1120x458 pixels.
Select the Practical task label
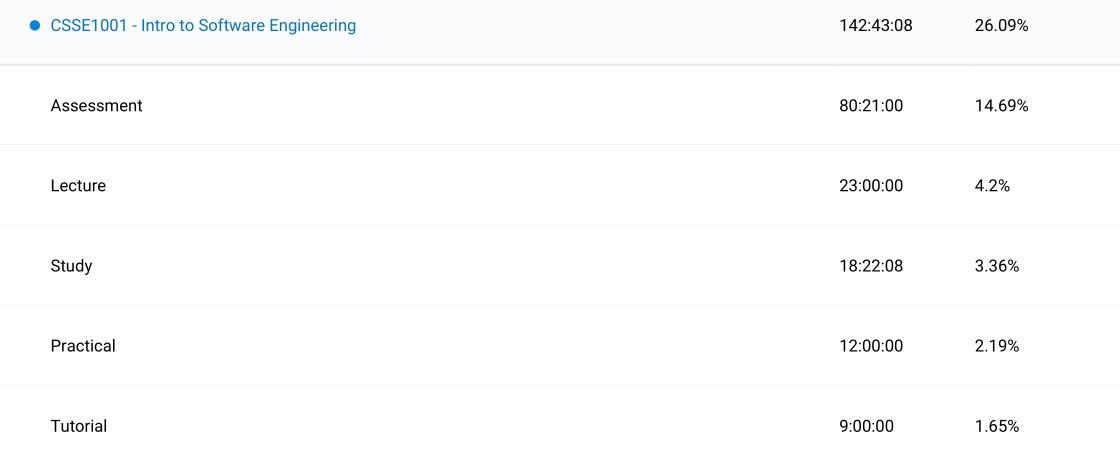[x=83, y=346]
